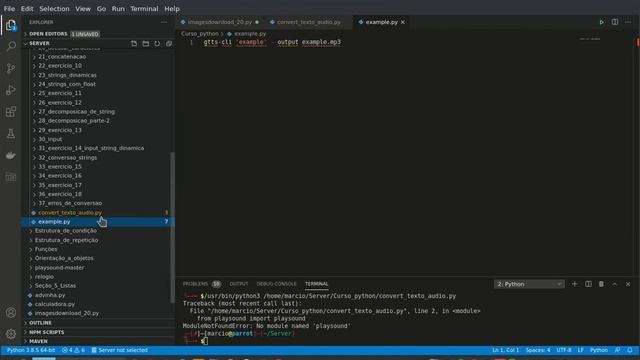The height and width of the screenshot is (360, 640).
Task: Change encoding via UTF-8 indicator
Action: (564, 350)
